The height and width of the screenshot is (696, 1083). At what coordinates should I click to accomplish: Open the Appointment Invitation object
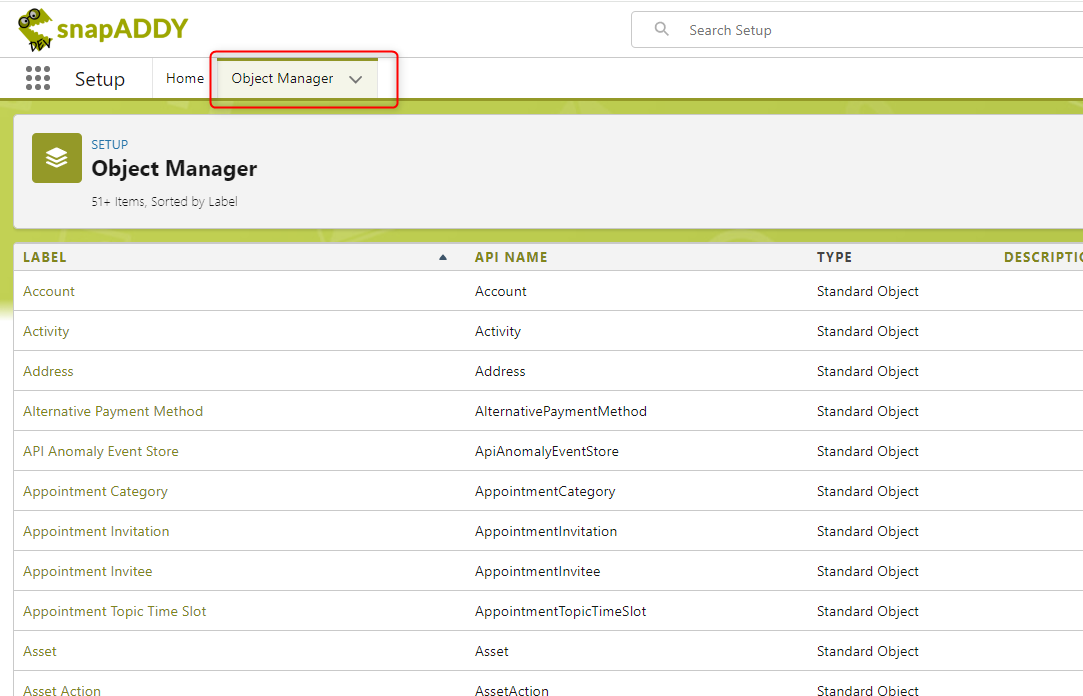[96, 531]
